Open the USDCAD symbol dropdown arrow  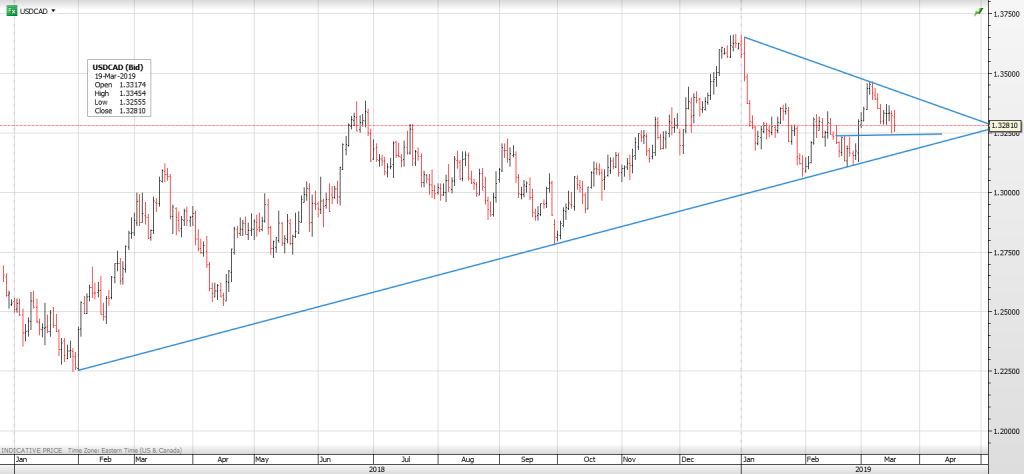click(53, 11)
